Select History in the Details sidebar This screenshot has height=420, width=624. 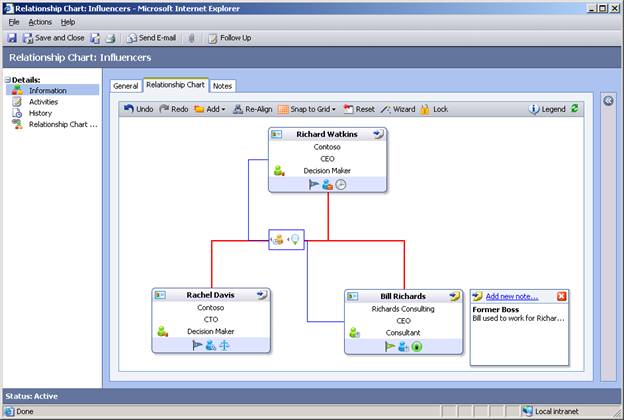tap(40, 113)
